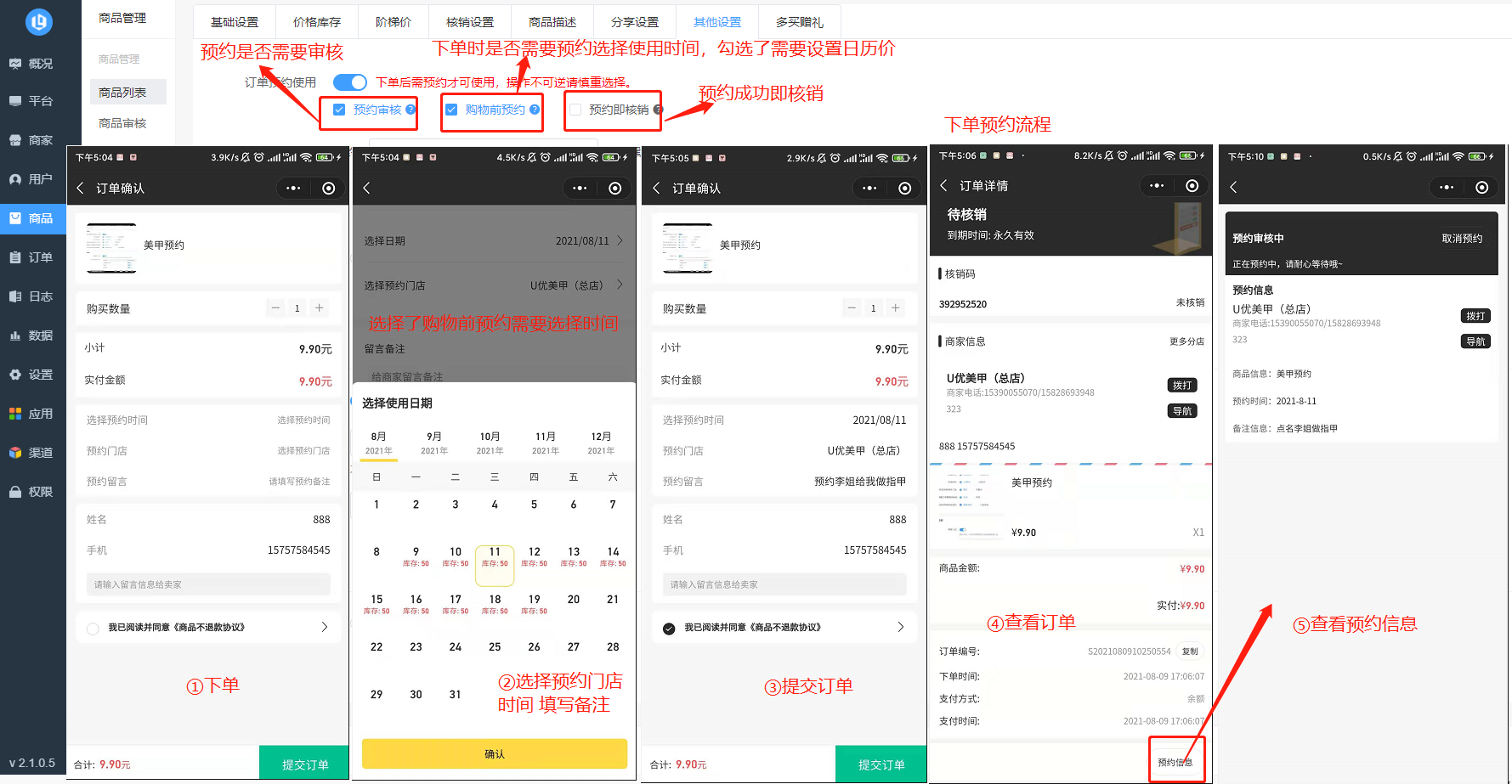
Task: Click 预约信息 button in order details
Action: pyautogui.click(x=1175, y=762)
